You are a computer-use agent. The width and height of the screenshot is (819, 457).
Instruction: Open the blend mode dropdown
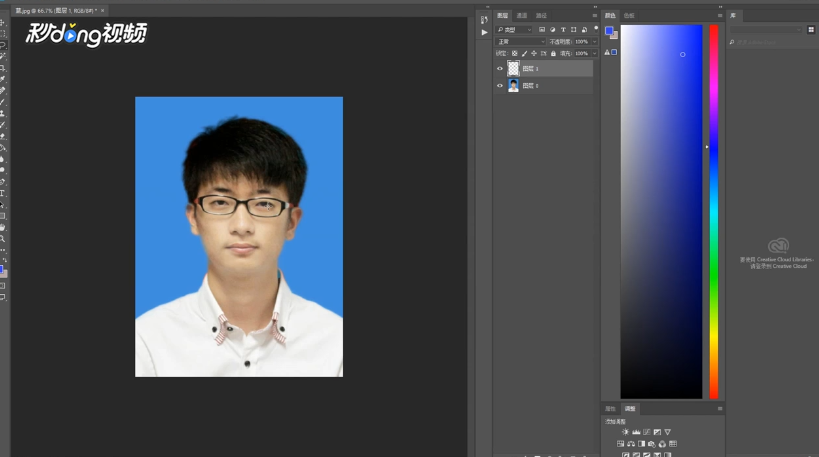(520, 42)
